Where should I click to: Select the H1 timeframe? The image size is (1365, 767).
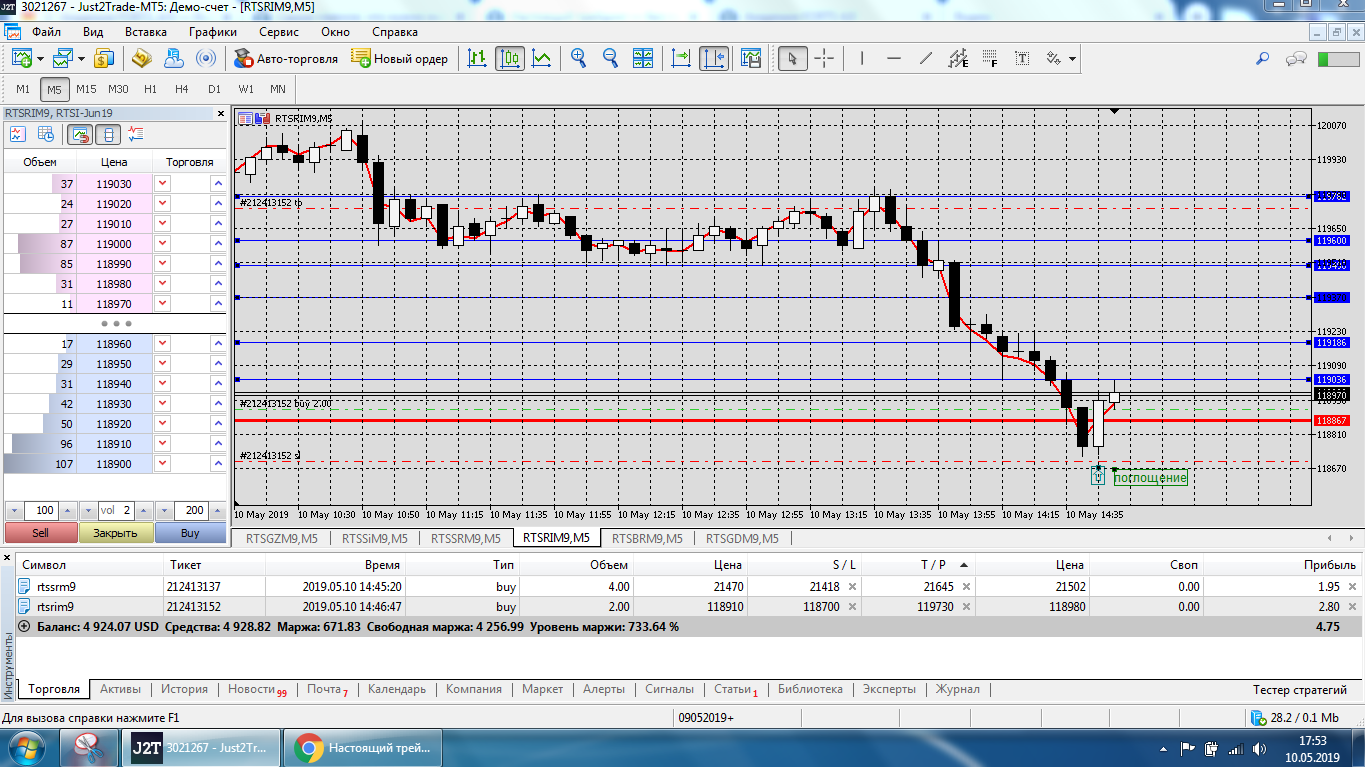150,89
